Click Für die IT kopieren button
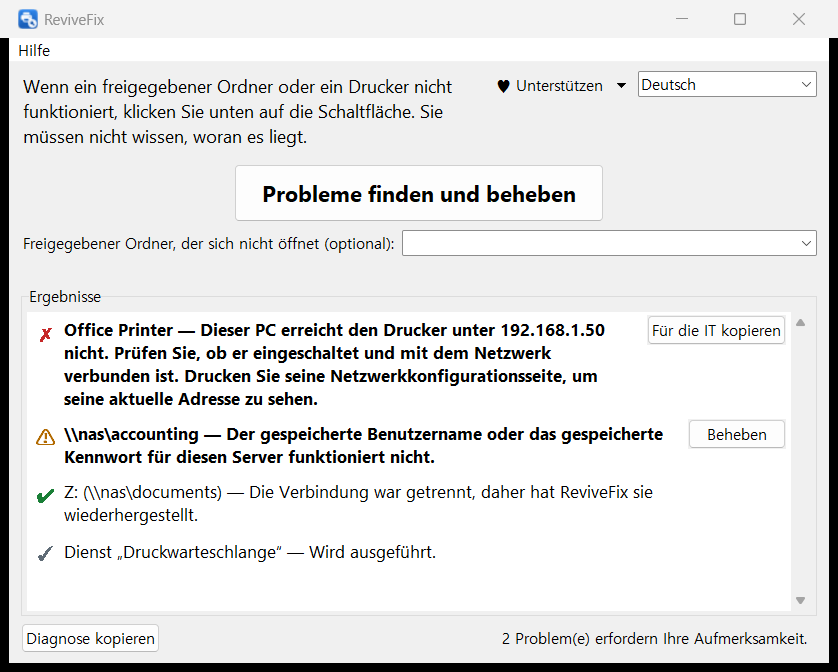This screenshot has height=672, width=838. (716, 330)
